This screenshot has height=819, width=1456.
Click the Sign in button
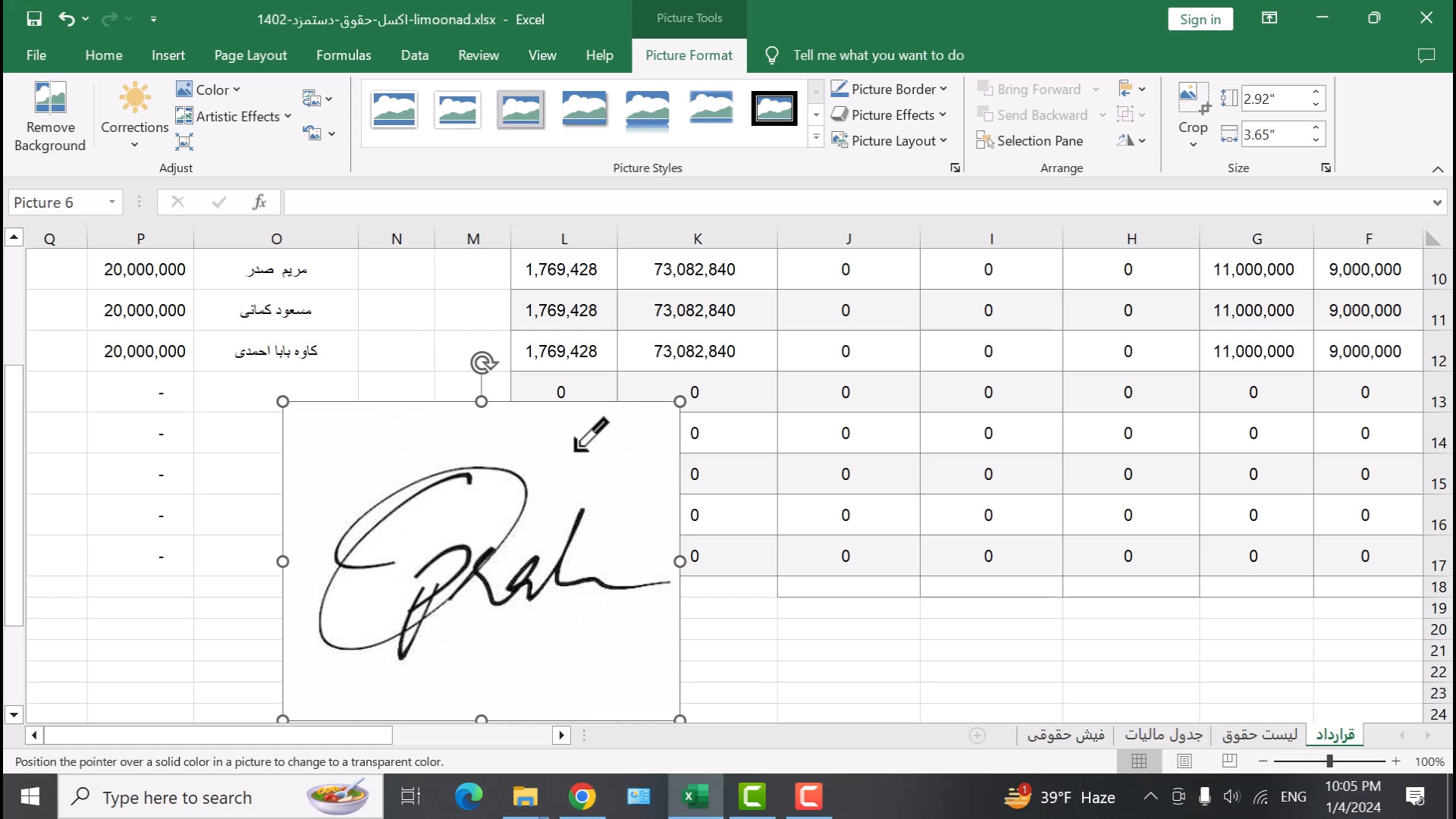click(x=1200, y=20)
